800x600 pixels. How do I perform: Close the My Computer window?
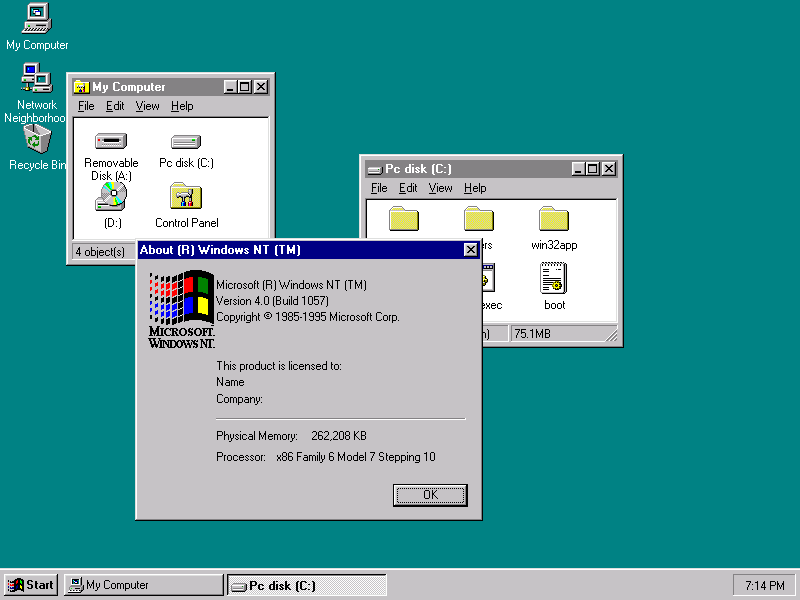(261, 87)
